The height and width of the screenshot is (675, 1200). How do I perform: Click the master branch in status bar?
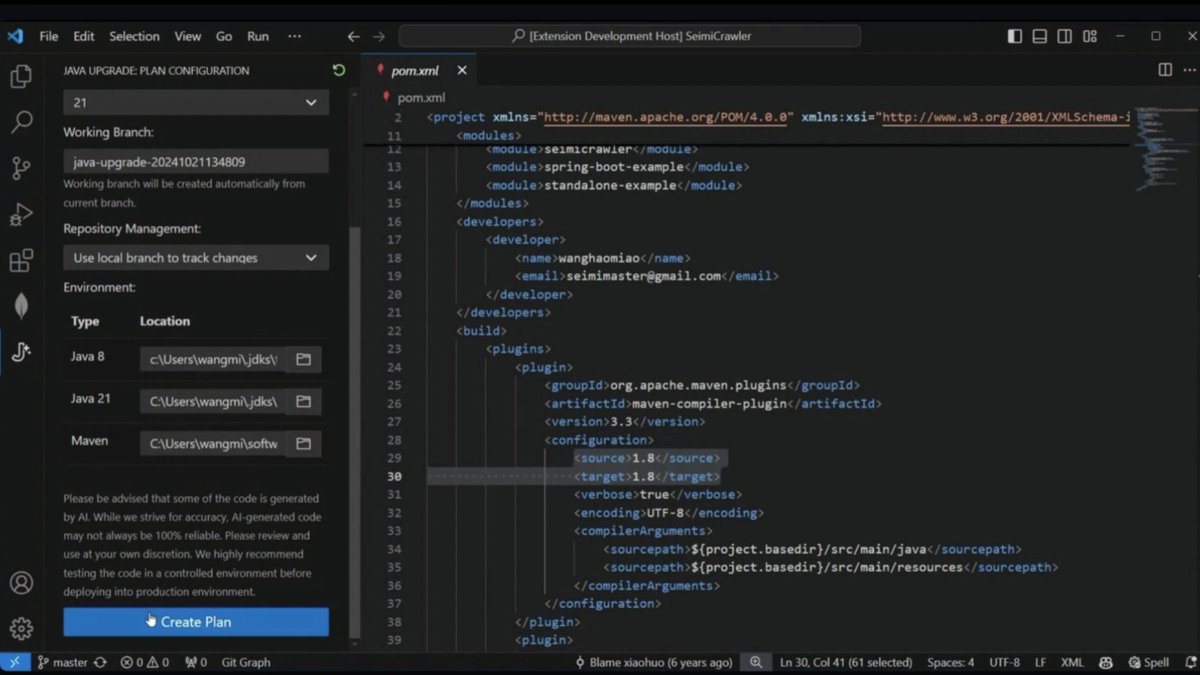click(x=63, y=662)
